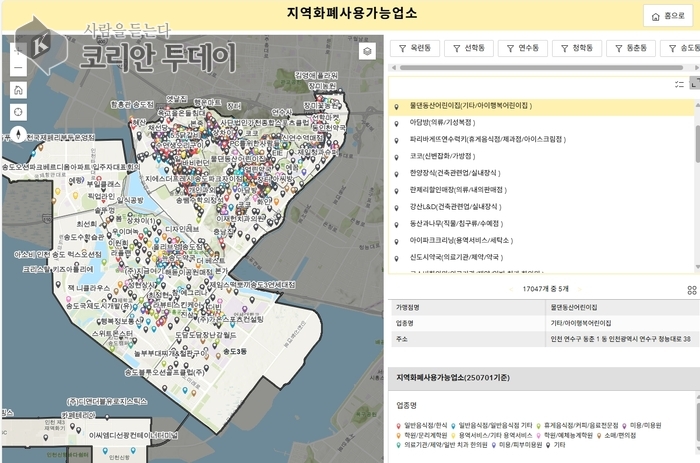Toggle the 선학동 filter
The image size is (700, 463).
point(468,48)
